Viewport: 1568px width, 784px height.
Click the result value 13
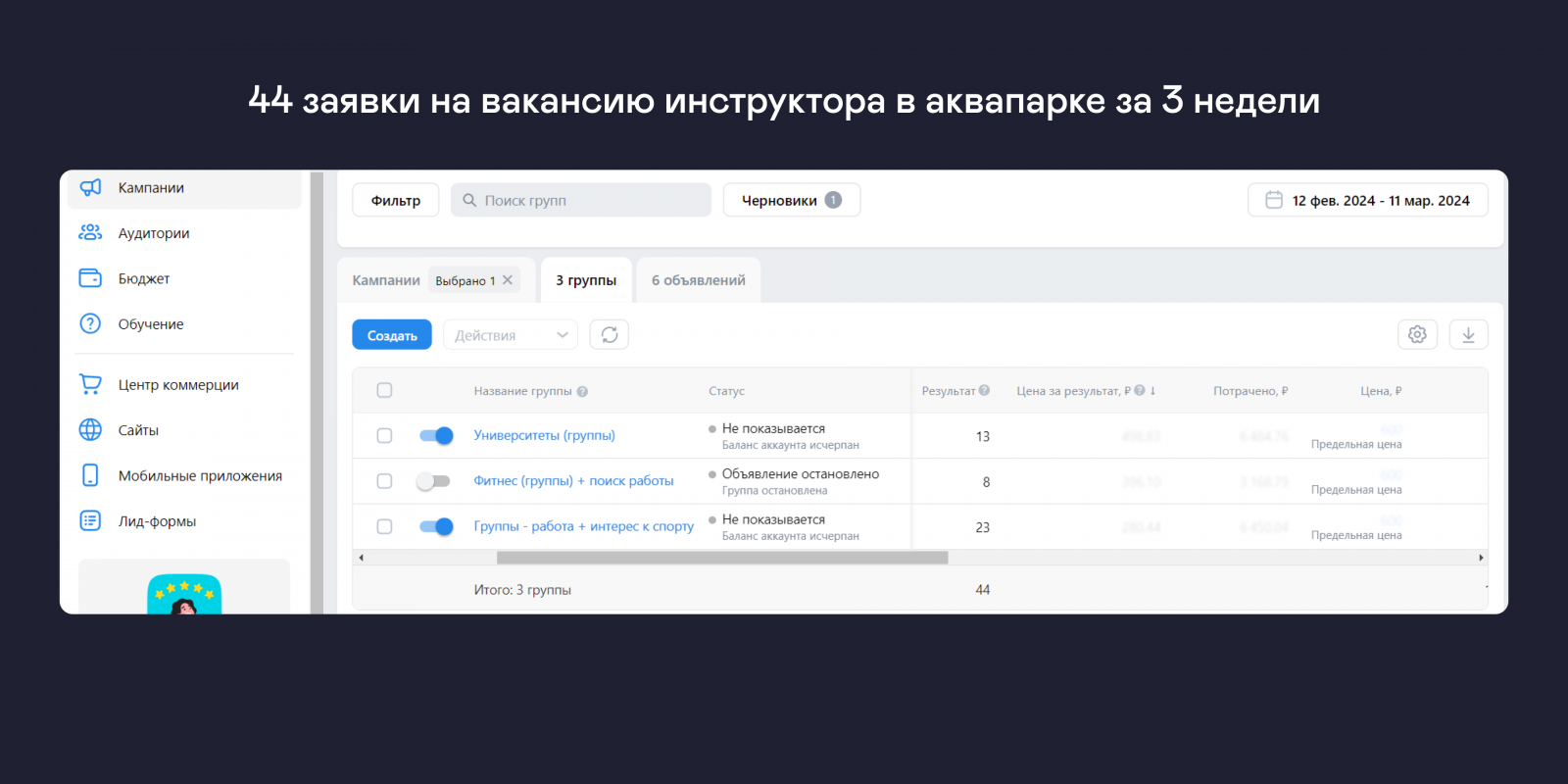[x=983, y=436]
